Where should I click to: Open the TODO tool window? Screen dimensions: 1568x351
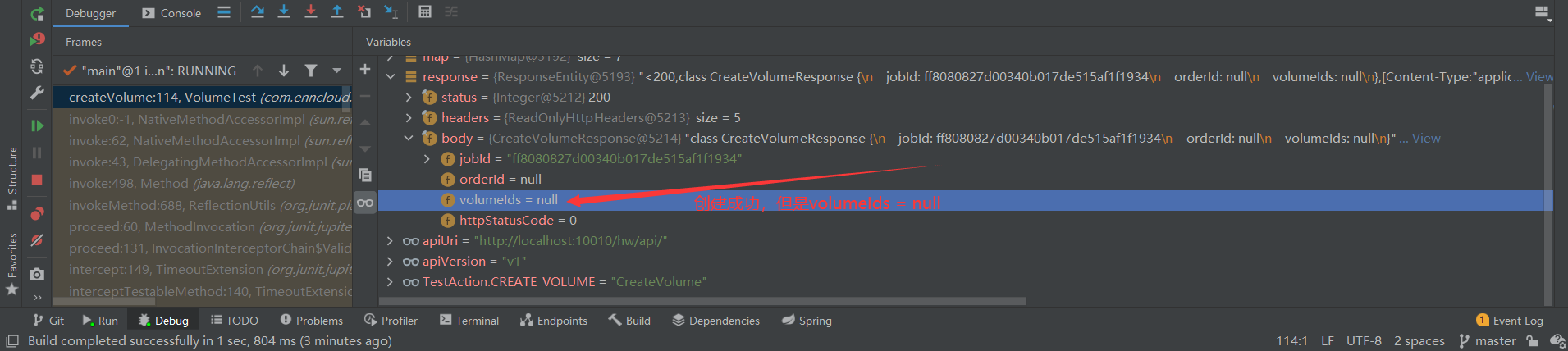point(235,321)
